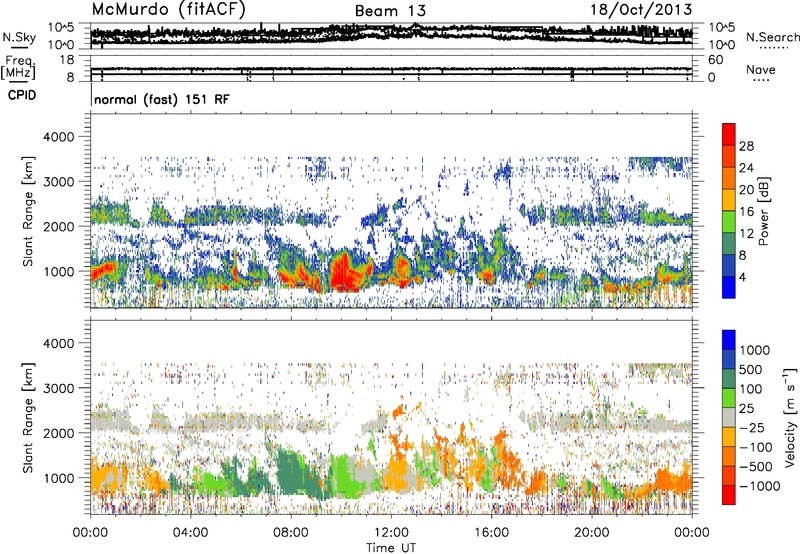Viewport: 800px width, 554px height.
Task: Click the "-100" velocity colorbar label
Action: [756, 447]
